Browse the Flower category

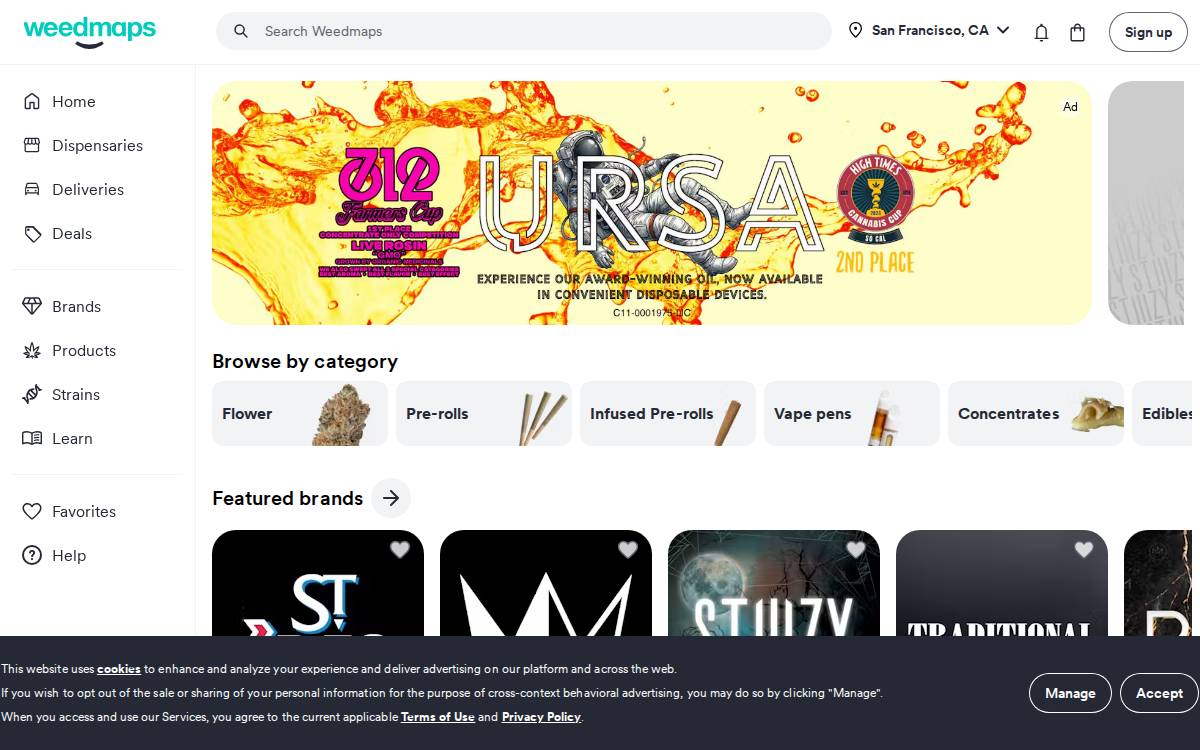click(300, 413)
